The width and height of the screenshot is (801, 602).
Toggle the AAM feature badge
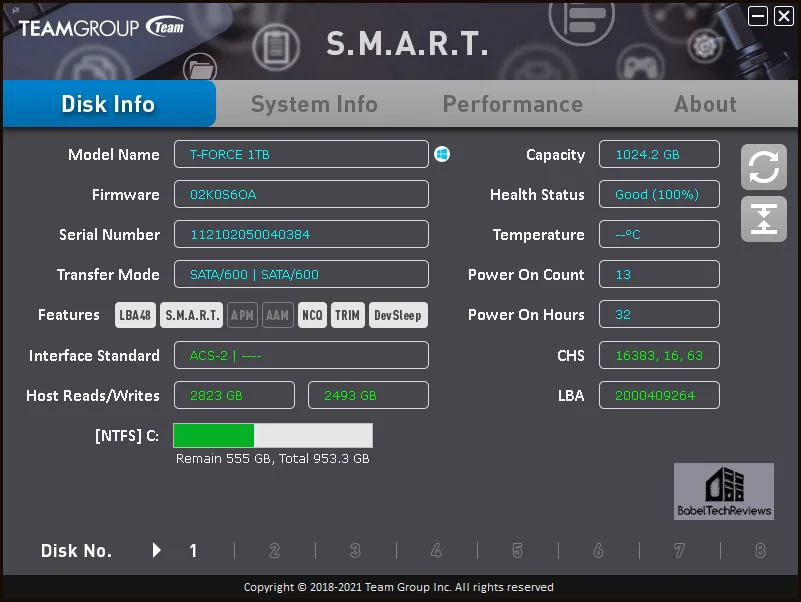(x=277, y=315)
